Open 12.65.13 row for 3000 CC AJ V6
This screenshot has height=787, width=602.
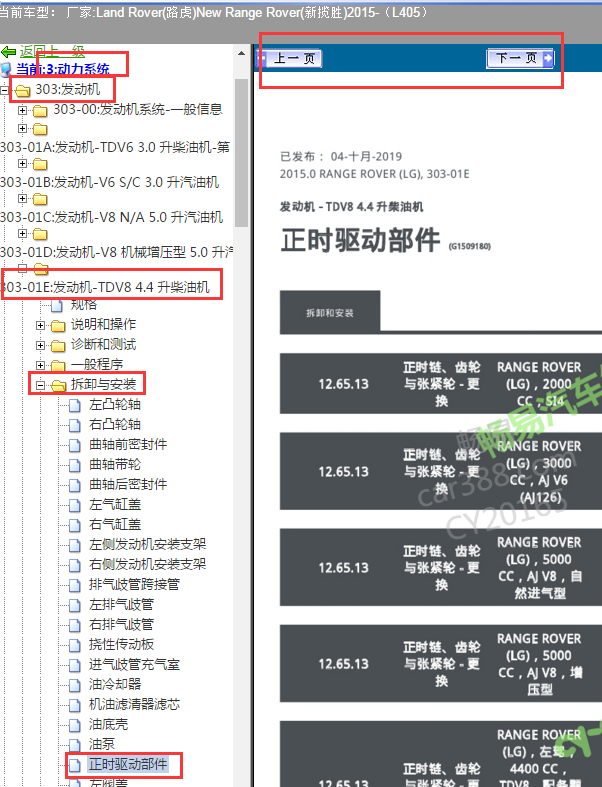pos(441,471)
